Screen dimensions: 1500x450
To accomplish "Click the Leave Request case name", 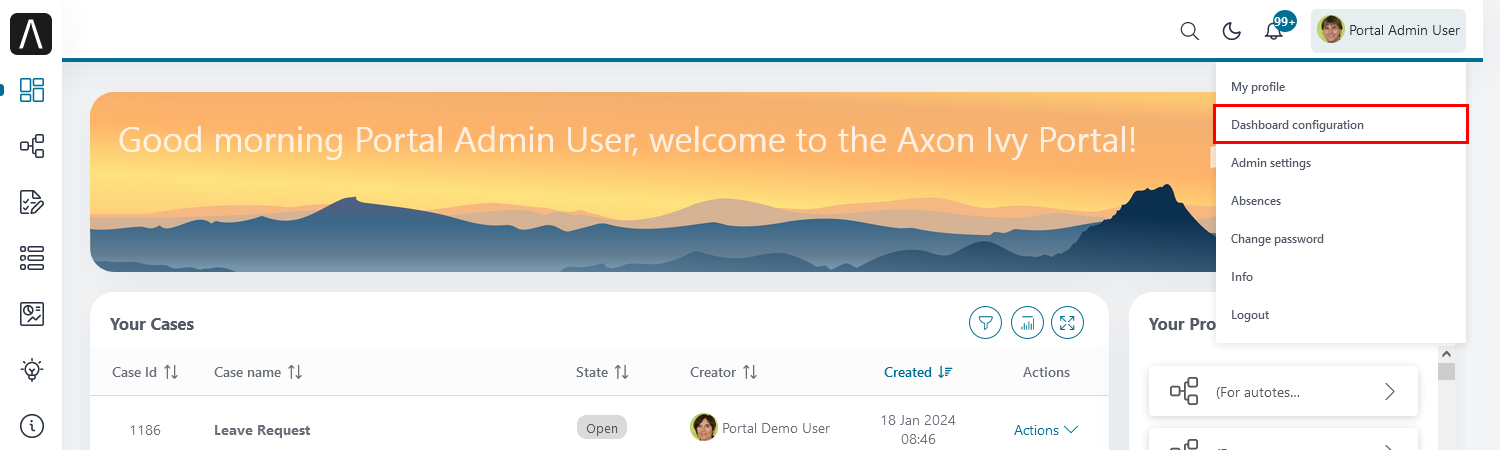I will click(262, 430).
